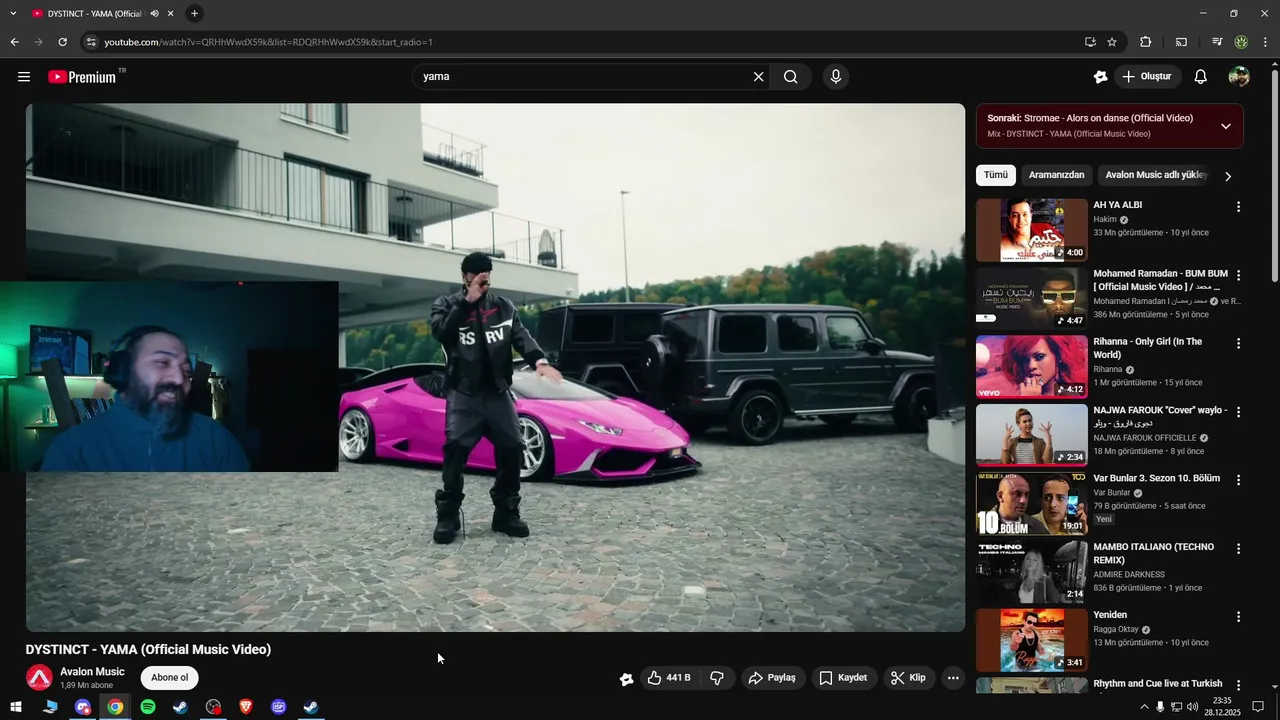Open options for Var Bunlar 3. Sezon

[x=1238, y=480]
